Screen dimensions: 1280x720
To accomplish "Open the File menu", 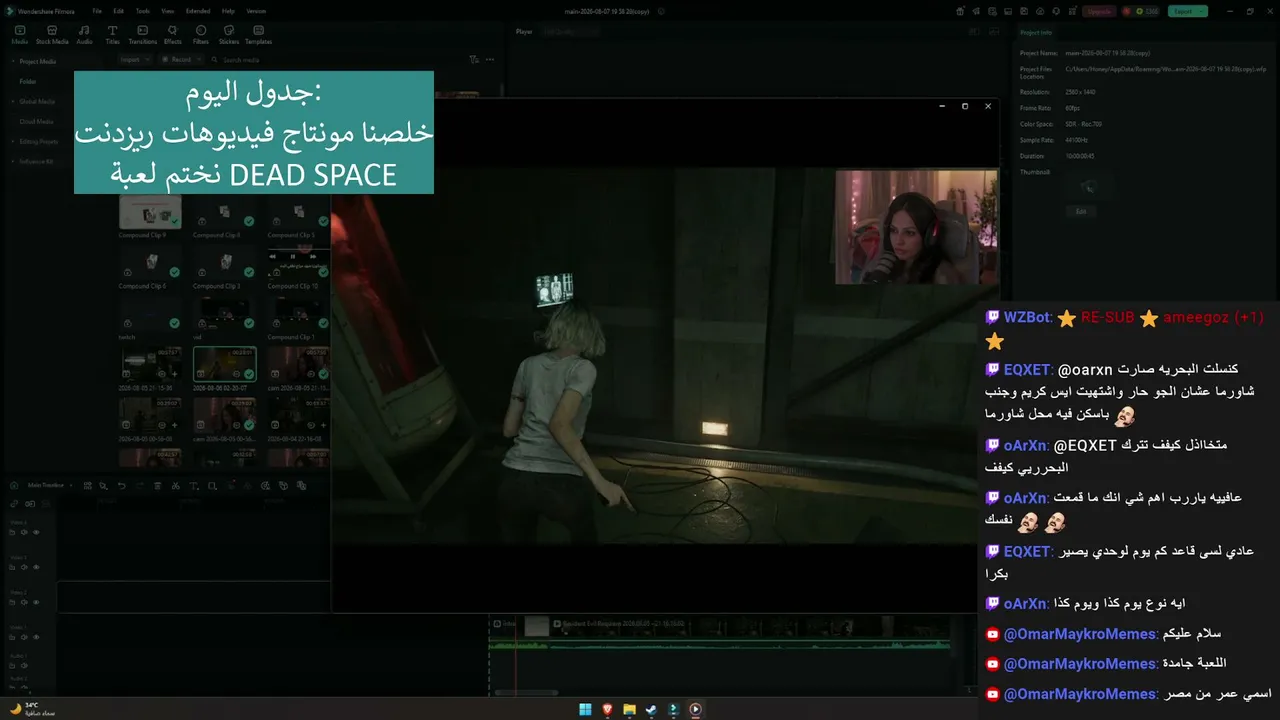I will (x=97, y=11).
